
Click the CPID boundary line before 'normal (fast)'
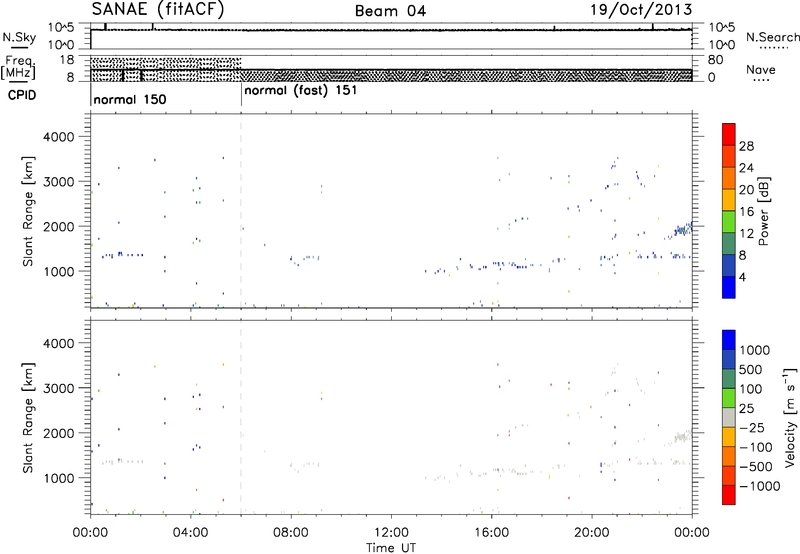(241, 94)
